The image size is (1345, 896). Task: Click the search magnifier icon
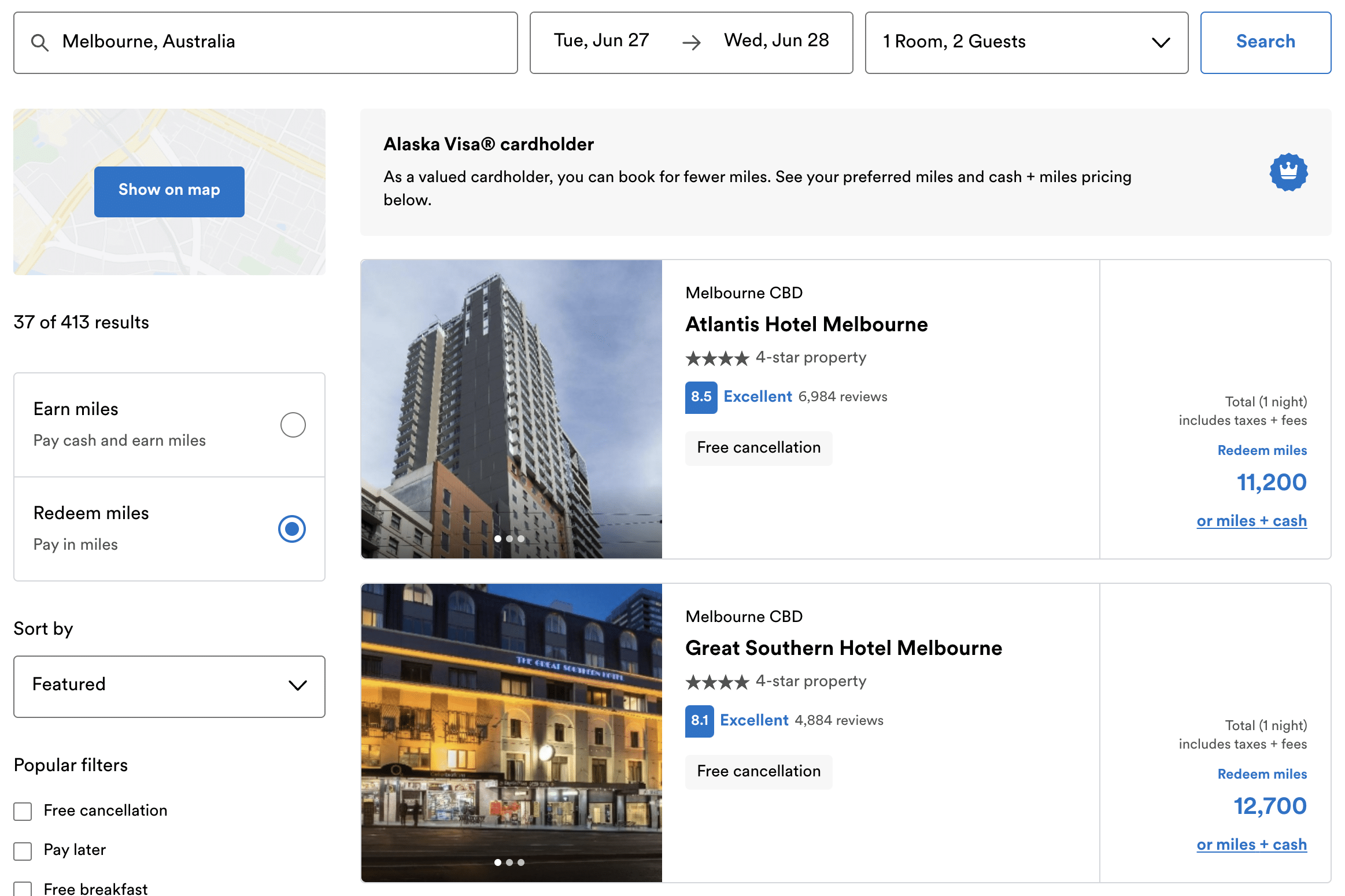[x=39, y=42]
